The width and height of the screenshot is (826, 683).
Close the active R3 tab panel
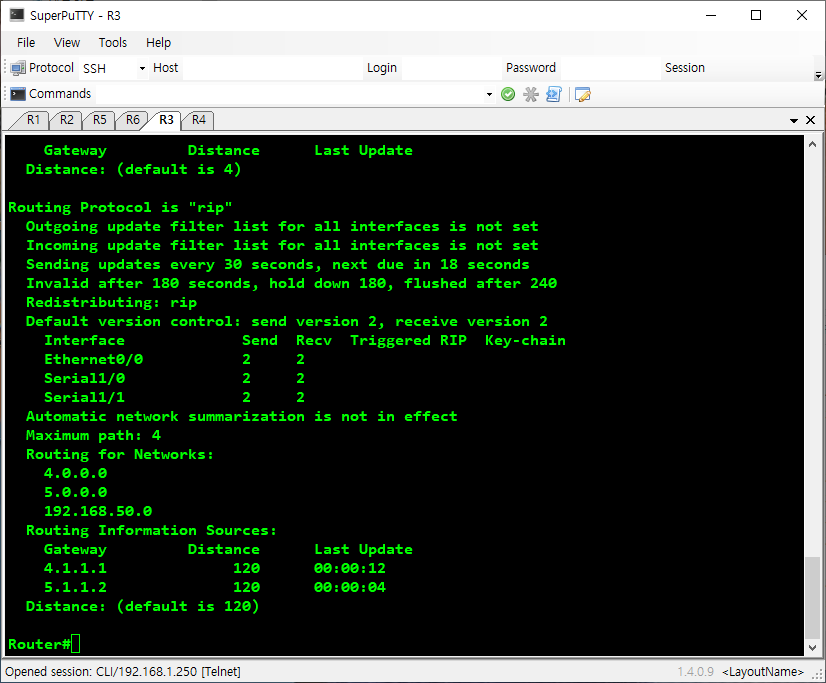pyautogui.click(x=811, y=121)
